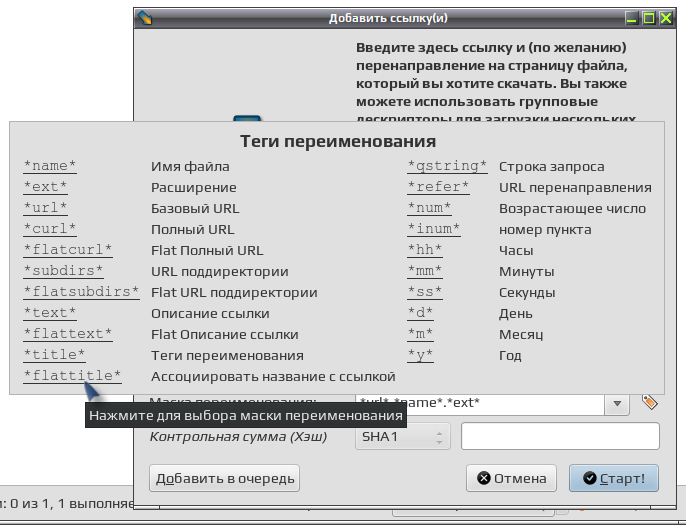Viewport: 686px width, 525px height.
Task: Insert the *title* renaming tag
Action: coord(54,355)
